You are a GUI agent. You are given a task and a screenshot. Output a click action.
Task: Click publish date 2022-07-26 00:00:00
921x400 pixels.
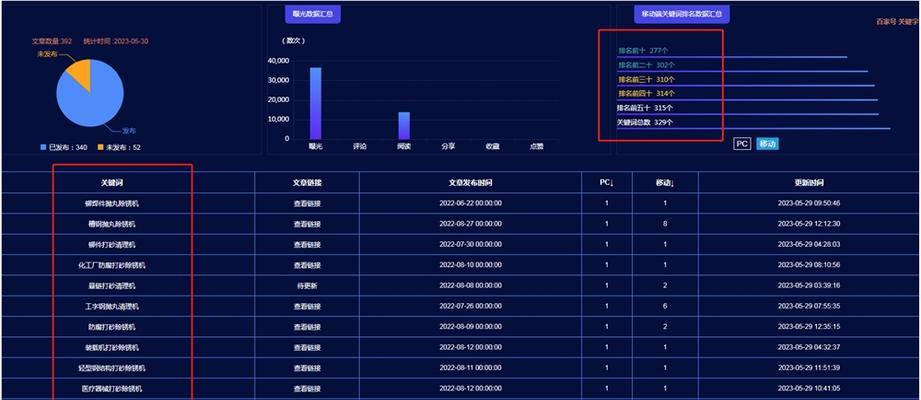coord(470,307)
